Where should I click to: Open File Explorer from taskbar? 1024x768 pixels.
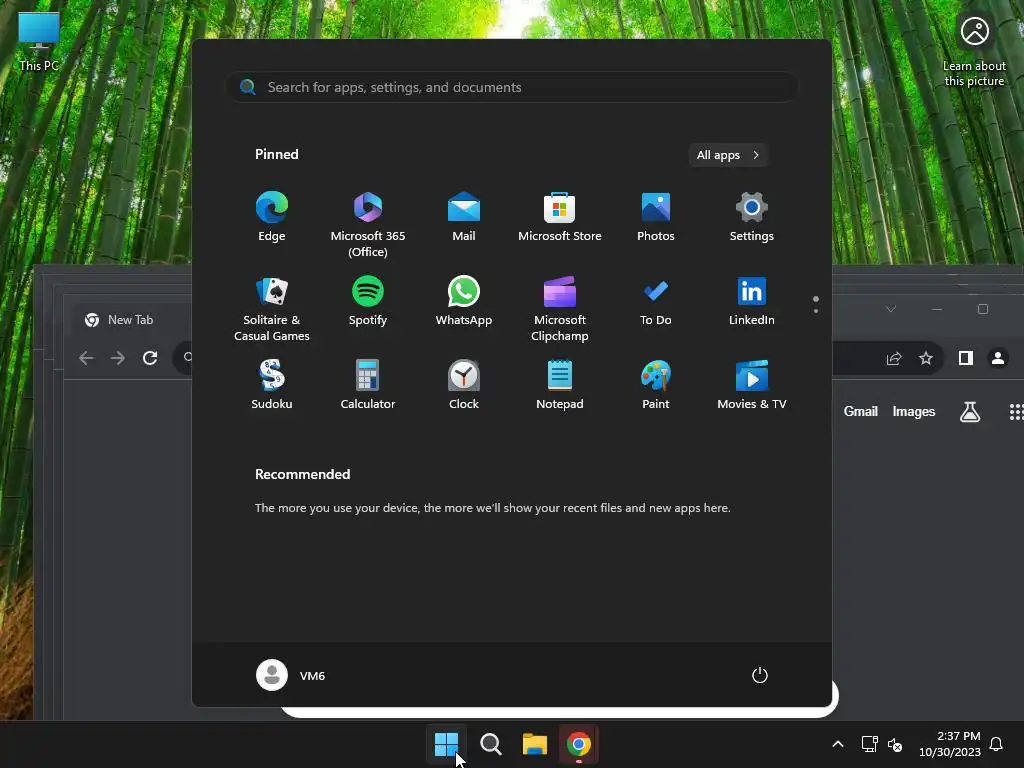(534, 744)
